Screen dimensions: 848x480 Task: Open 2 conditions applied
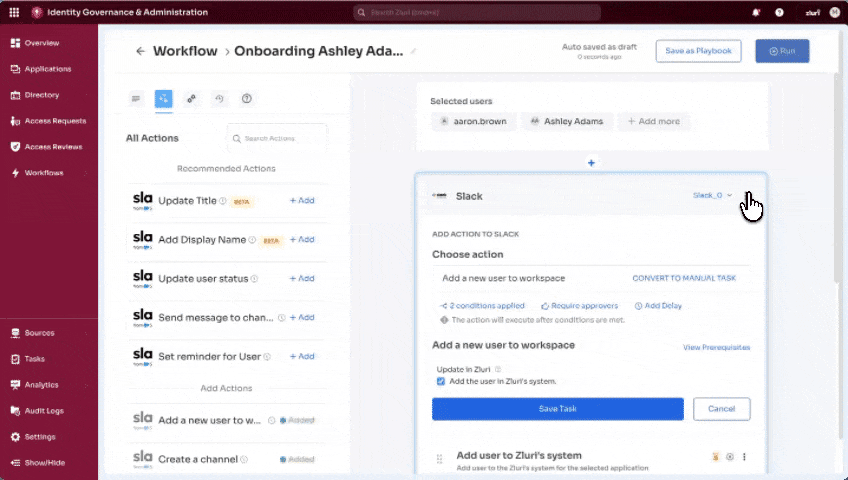point(482,306)
